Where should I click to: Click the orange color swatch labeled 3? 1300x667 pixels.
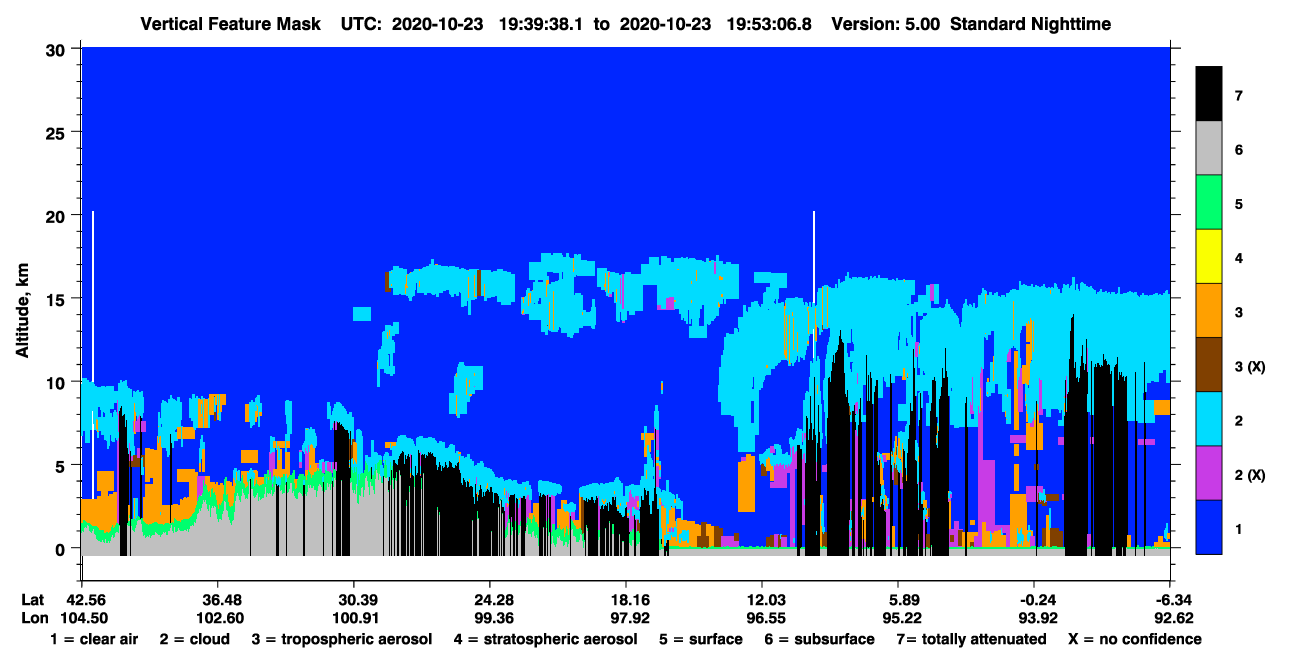[x=1209, y=311]
